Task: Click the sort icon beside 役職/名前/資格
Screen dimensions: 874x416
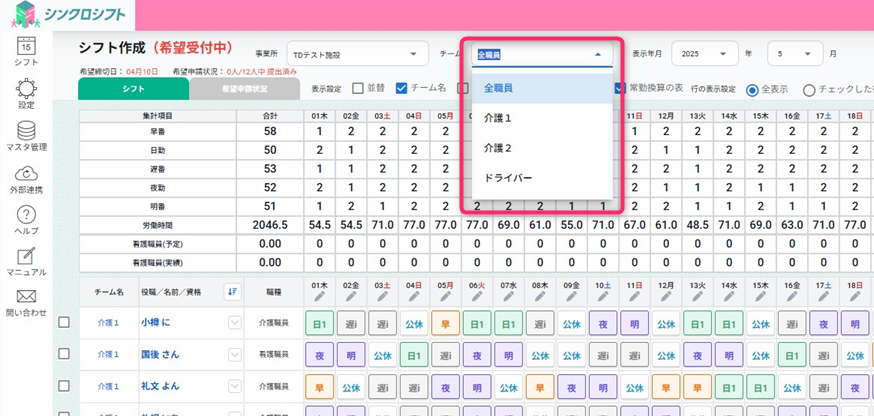Action: click(232, 291)
